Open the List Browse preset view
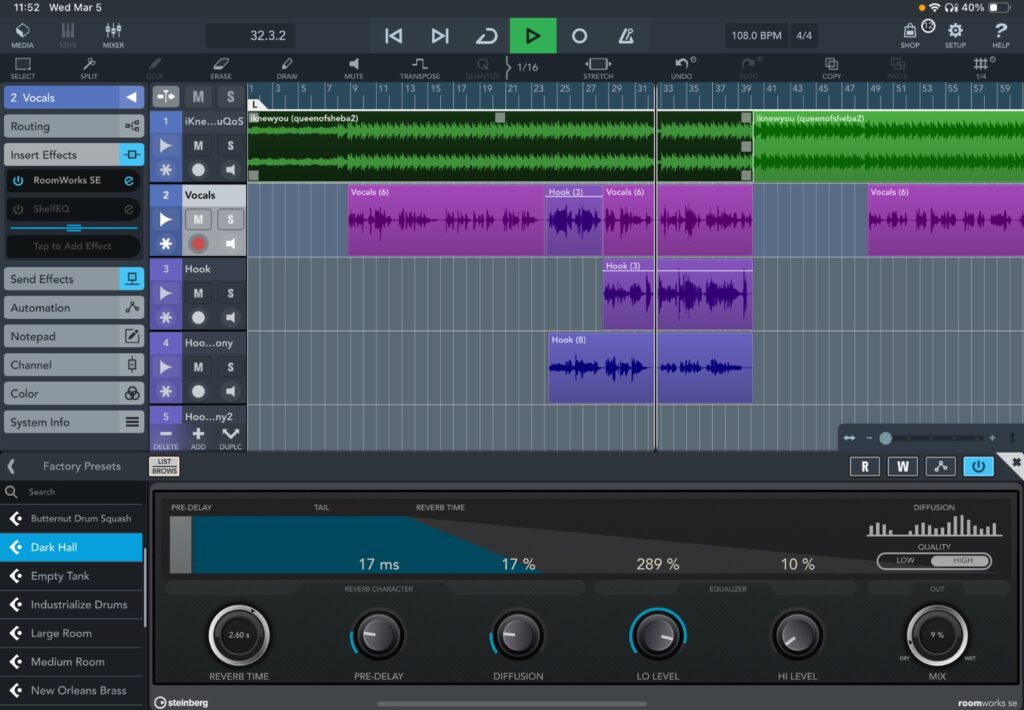The width and height of the screenshot is (1024, 710). [x=164, y=466]
